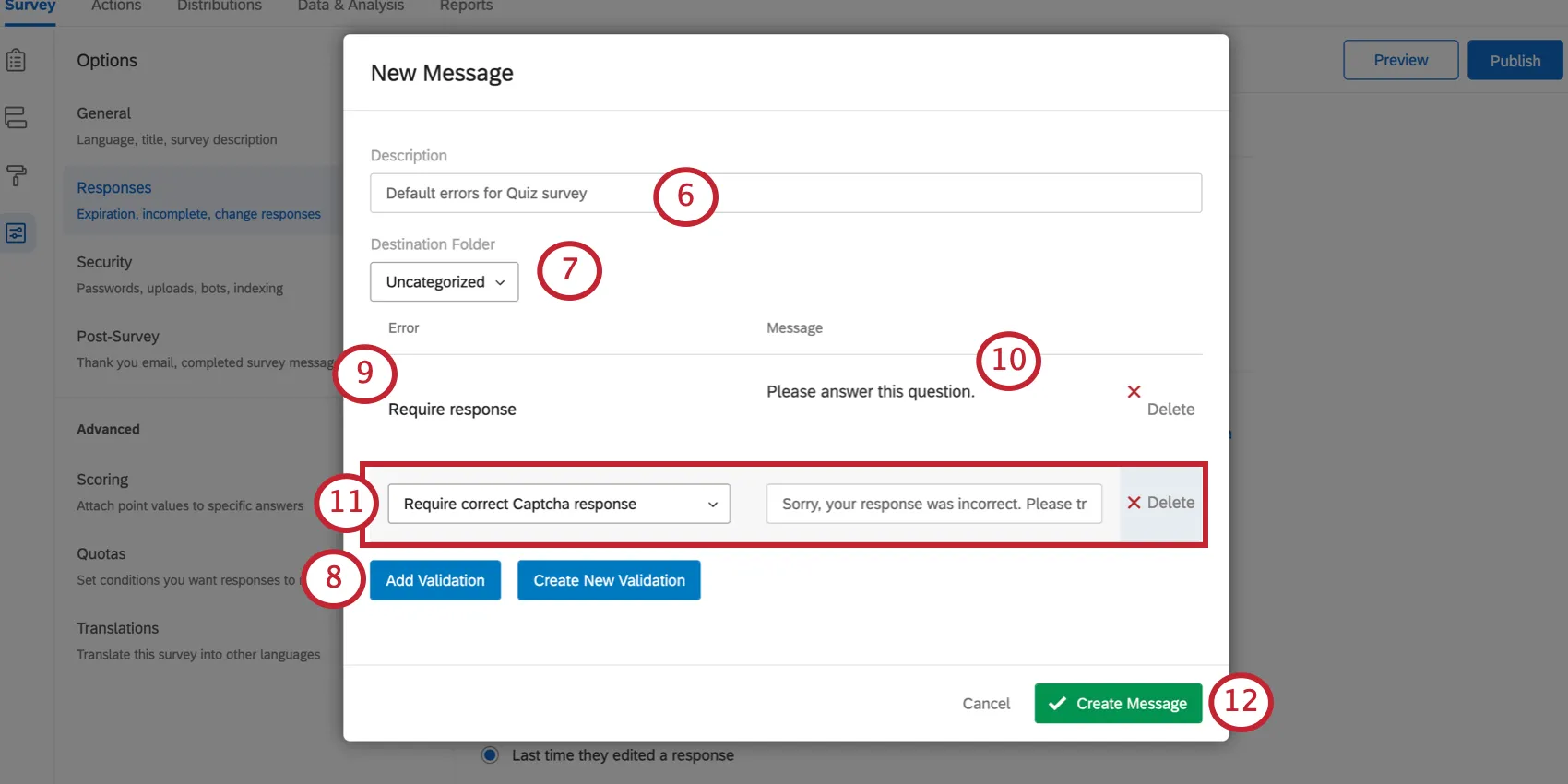
Task: Click the Add Validation button
Action: pyautogui.click(x=435, y=580)
